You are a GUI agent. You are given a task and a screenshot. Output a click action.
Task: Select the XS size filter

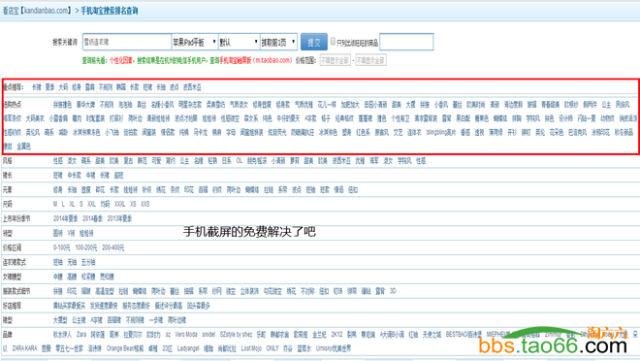pyautogui.click(x=133, y=204)
